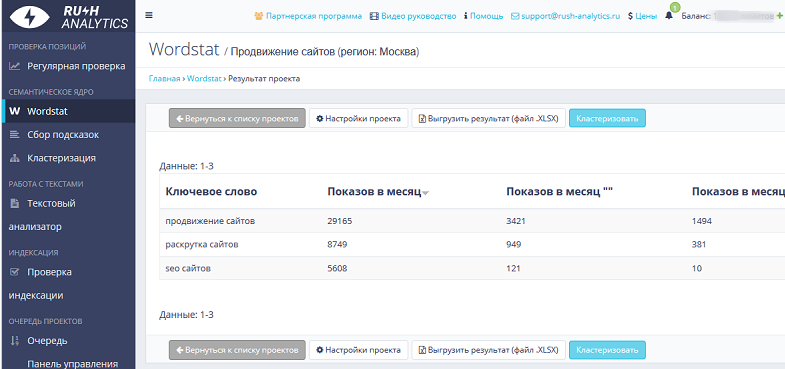The height and width of the screenshot is (369, 785).
Task: Click value 1494 cell
Action: tap(702, 221)
